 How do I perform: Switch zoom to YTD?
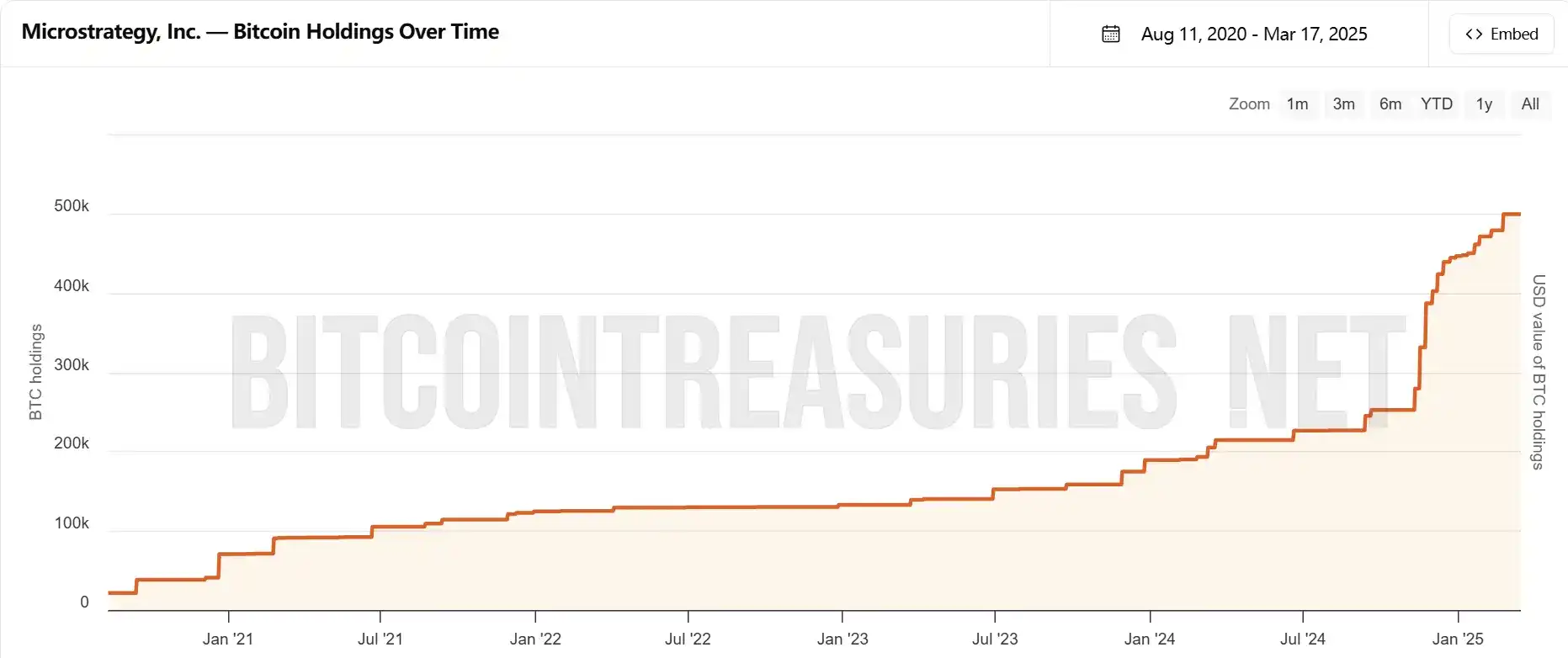click(x=1437, y=104)
